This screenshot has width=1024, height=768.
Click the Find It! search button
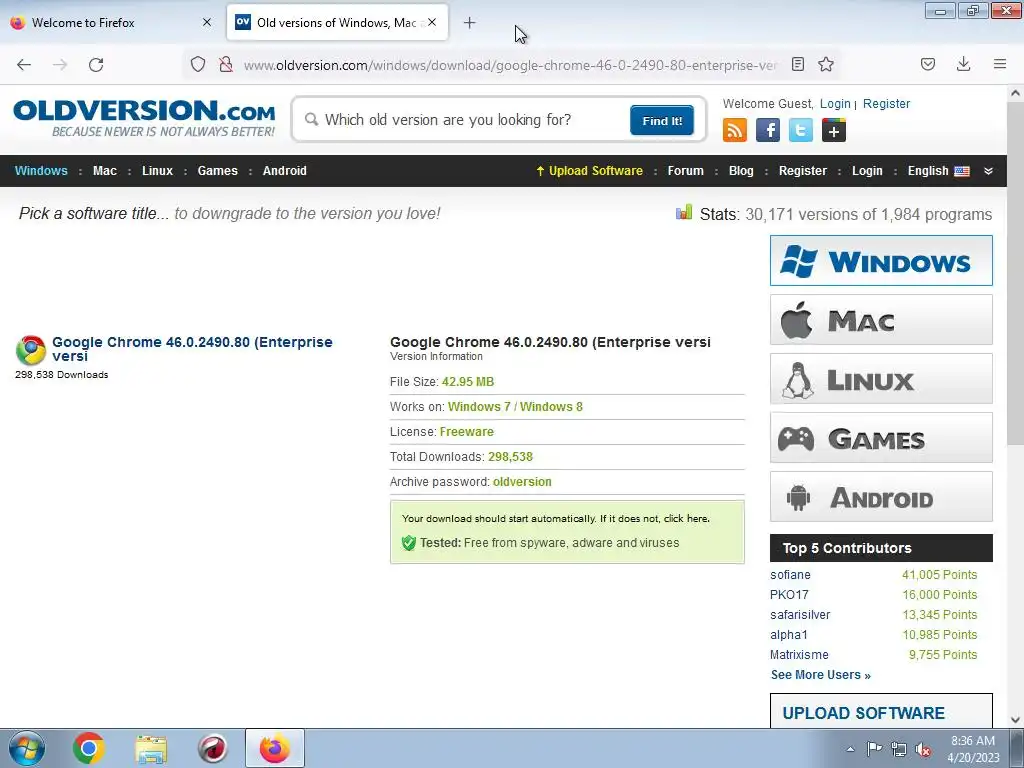662,120
